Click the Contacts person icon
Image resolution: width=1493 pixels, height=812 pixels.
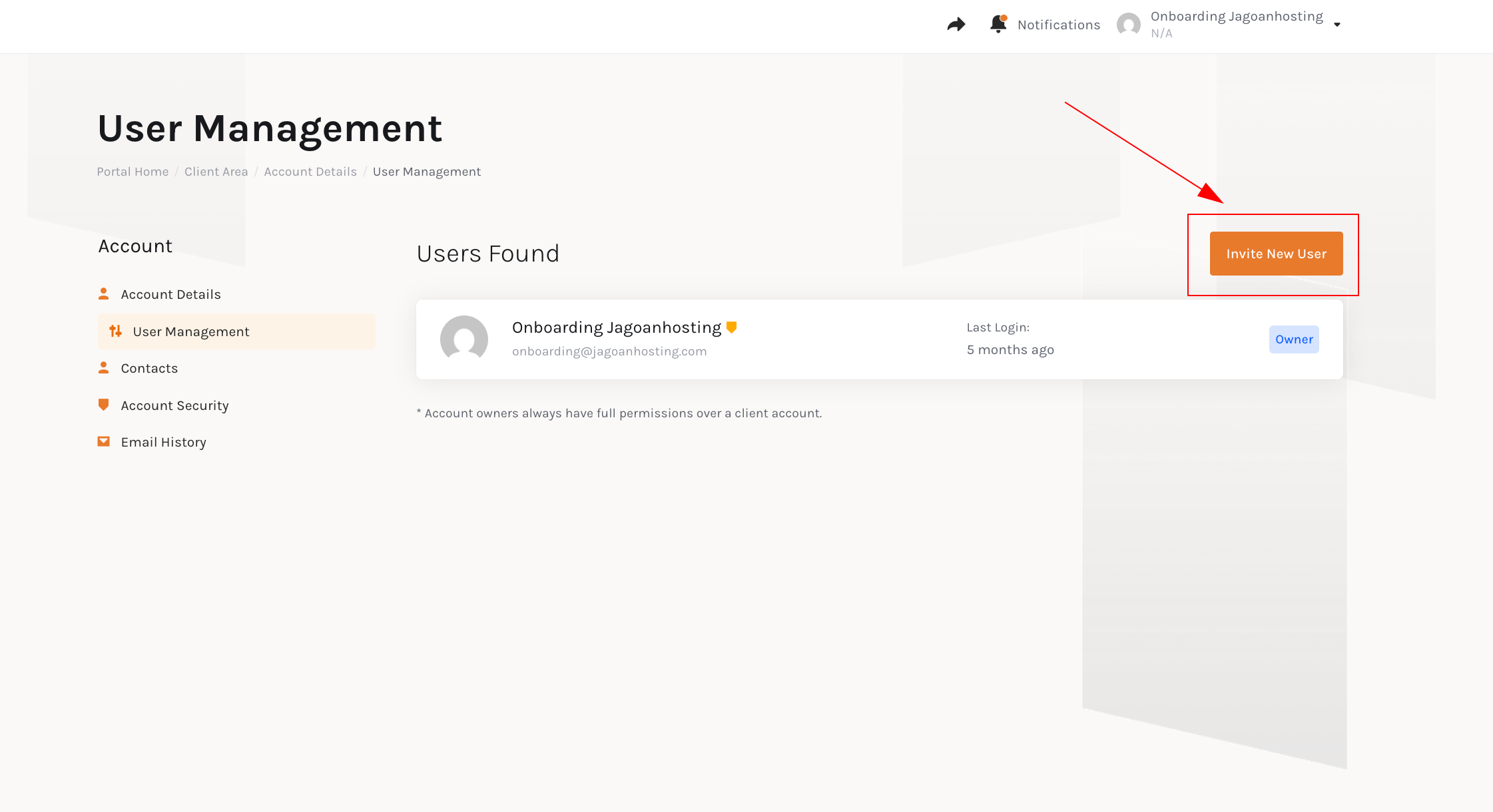[104, 367]
